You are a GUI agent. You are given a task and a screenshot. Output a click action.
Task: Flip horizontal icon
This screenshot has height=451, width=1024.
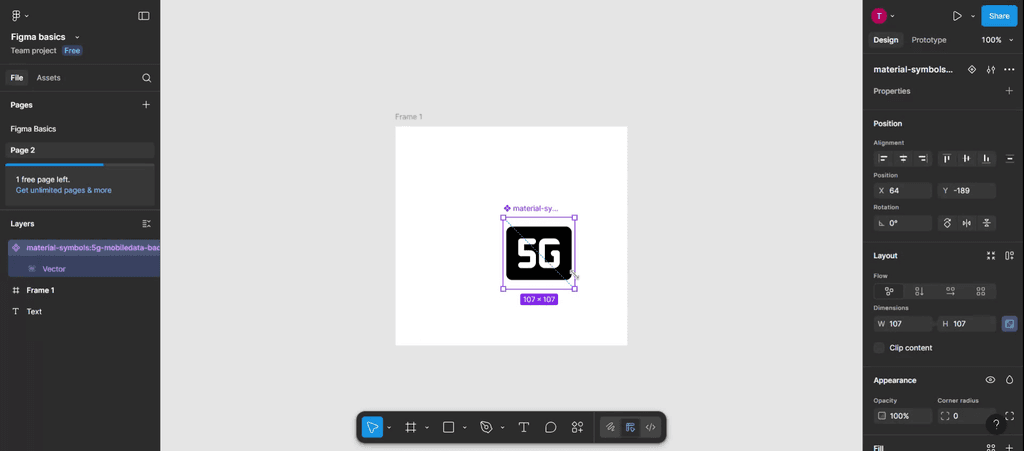(x=967, y=223)
